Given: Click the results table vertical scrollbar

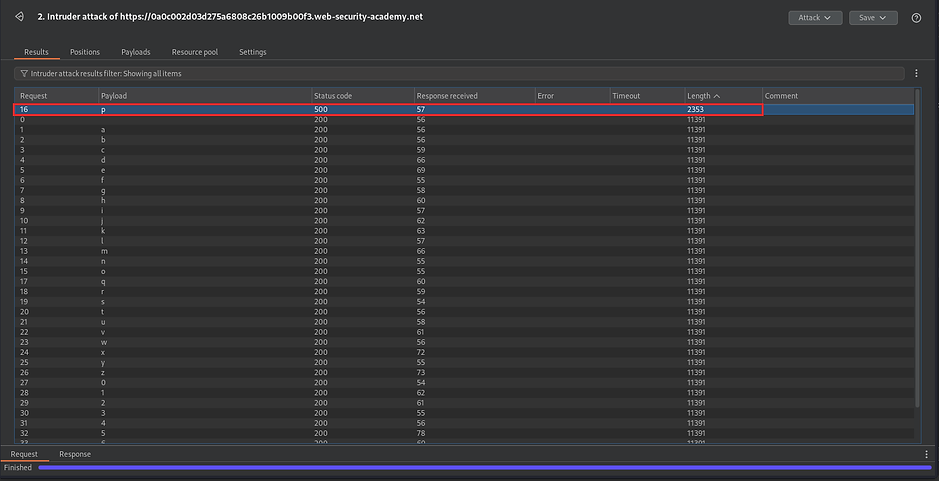Looking at the screenshot, I should (917, 249).
